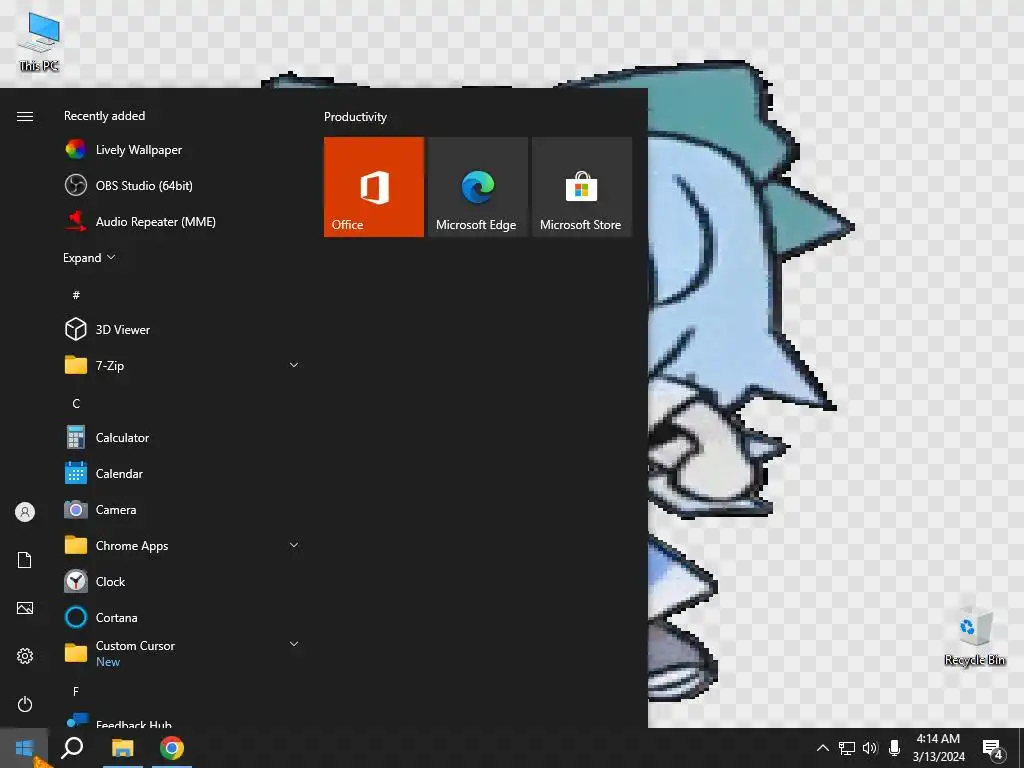1024x768 pixels.
Task: Open Feedback Hub app
Action: [x=183, y=720]
